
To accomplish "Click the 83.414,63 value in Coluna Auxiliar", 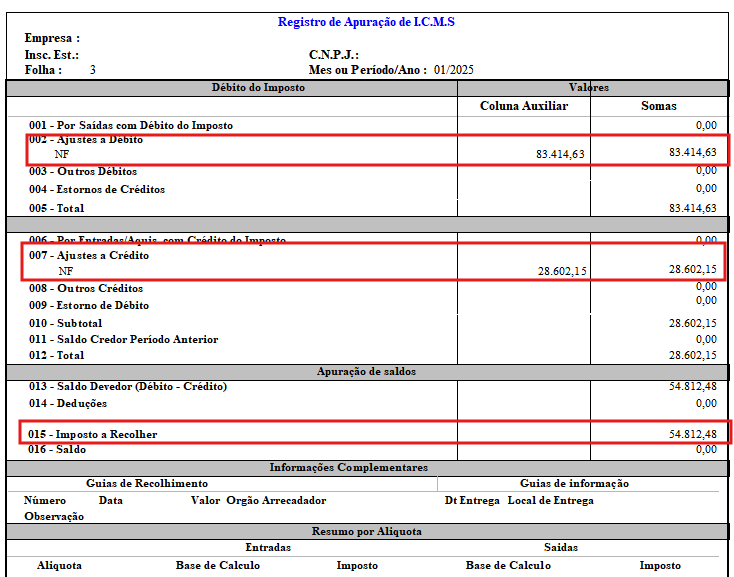I will pyautogui.click(x=560, y=154).
